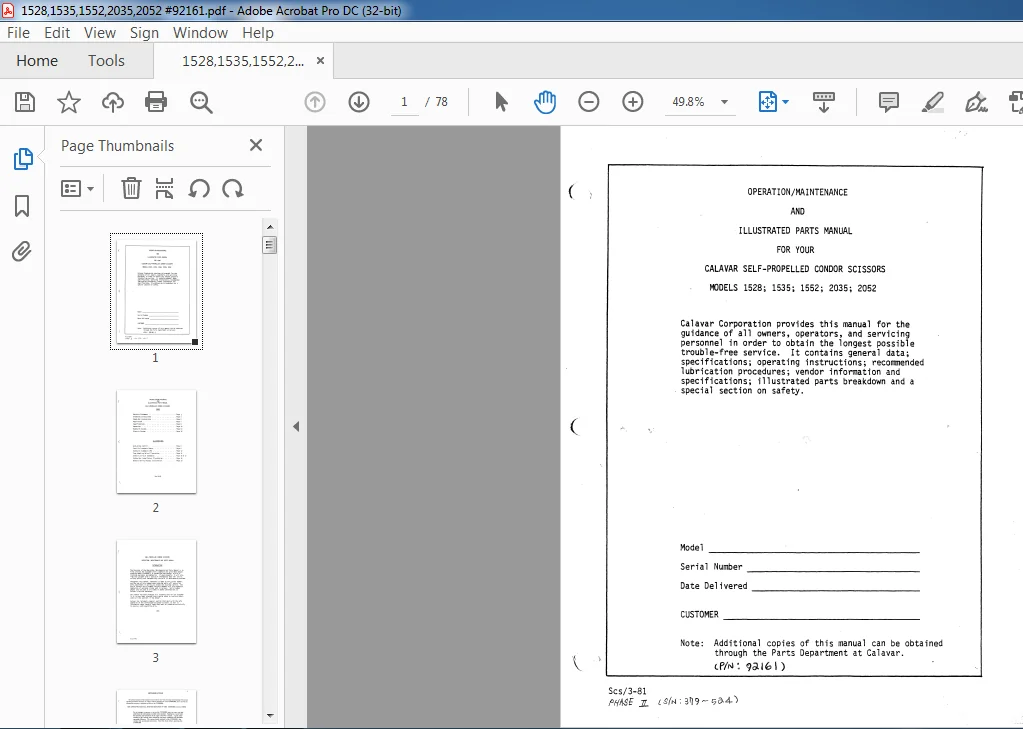Open the Fill & Sign pen tool
The width and height of the screenshot is (1023, 729).
(x=976, y=102)
